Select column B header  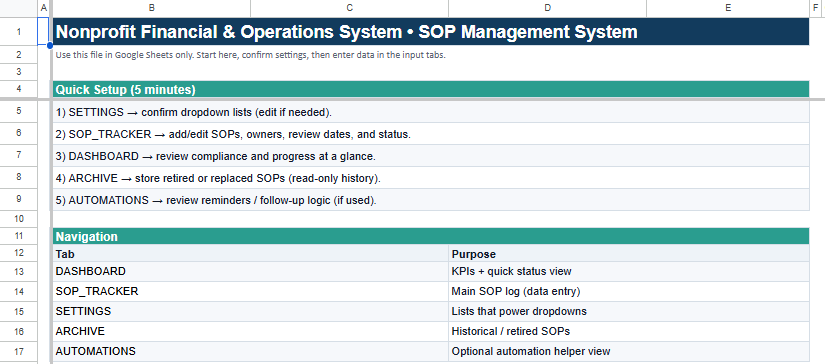(152, 8)
